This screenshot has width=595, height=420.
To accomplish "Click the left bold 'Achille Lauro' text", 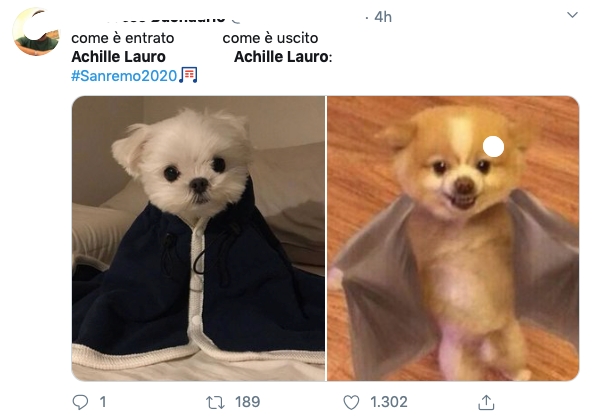I will coord(118,57).
